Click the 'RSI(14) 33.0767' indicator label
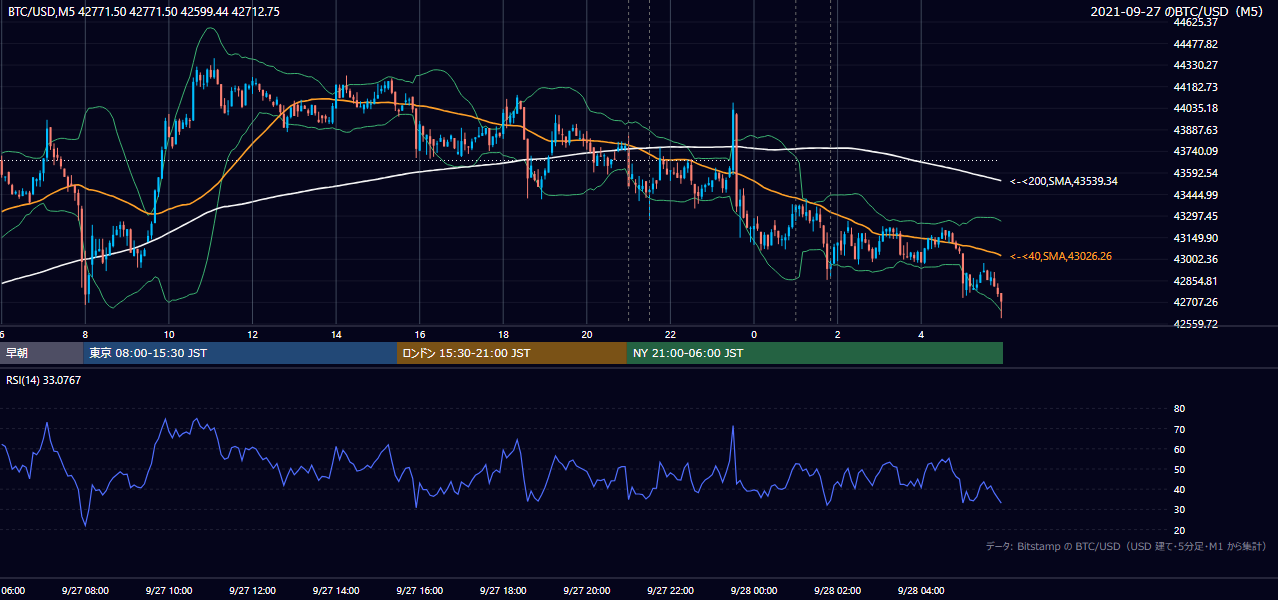Screen dimensions: 1278x600 [x=44, y=380]
